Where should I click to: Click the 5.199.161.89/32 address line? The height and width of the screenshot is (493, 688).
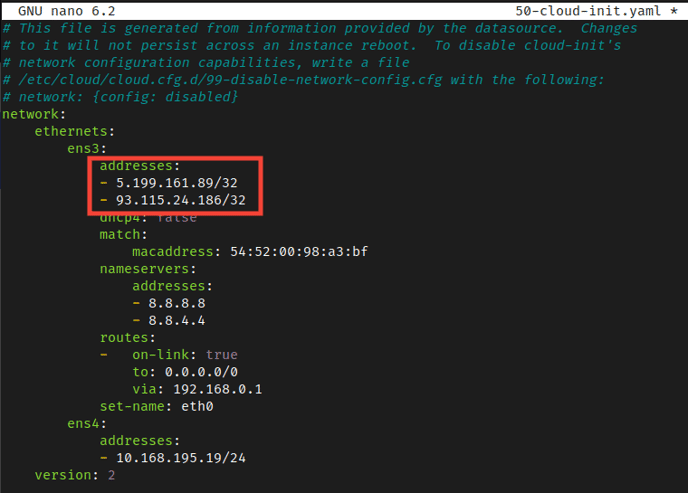[x=175, y=183]
